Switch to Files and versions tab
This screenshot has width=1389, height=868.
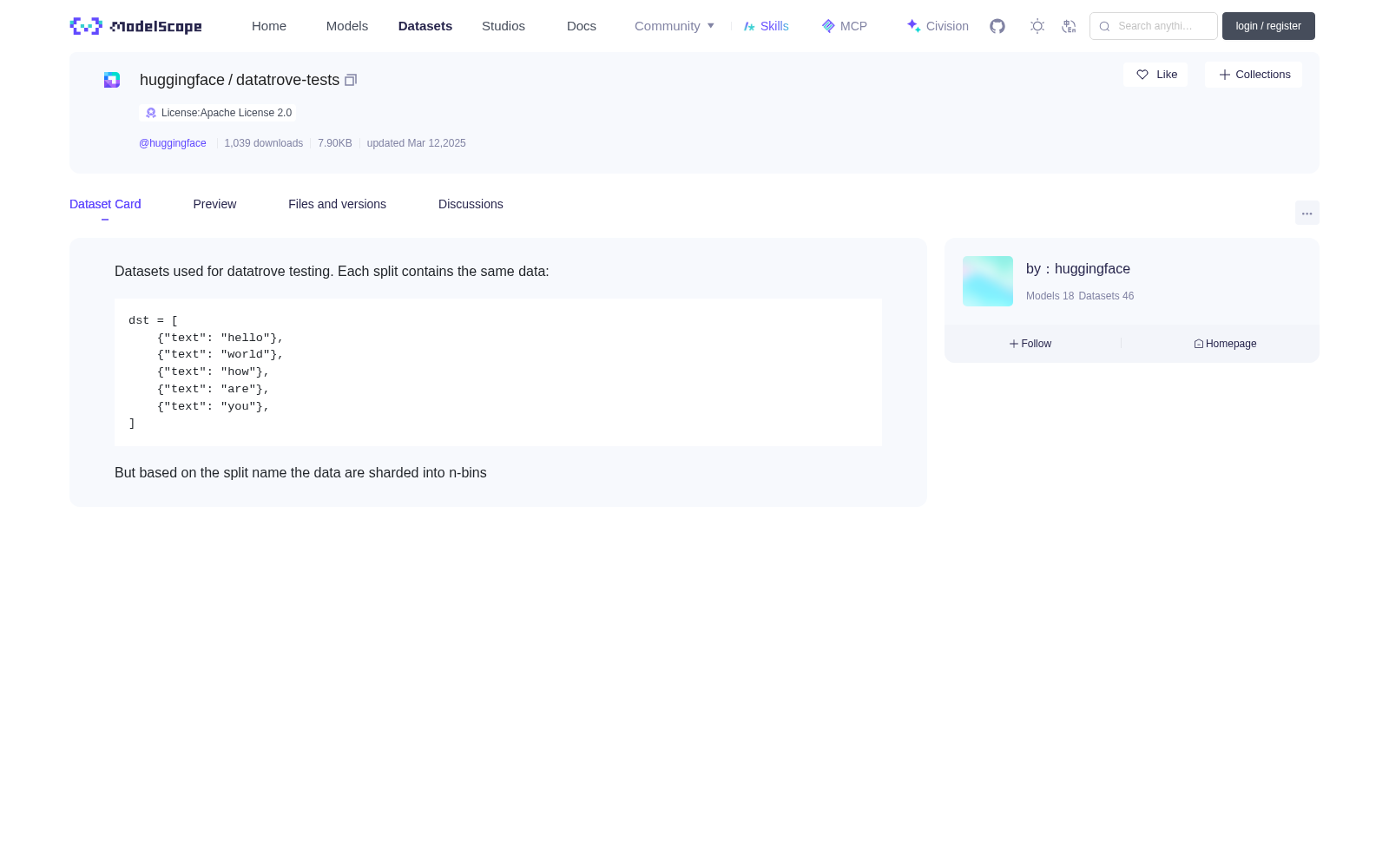(x=337, y=204)
